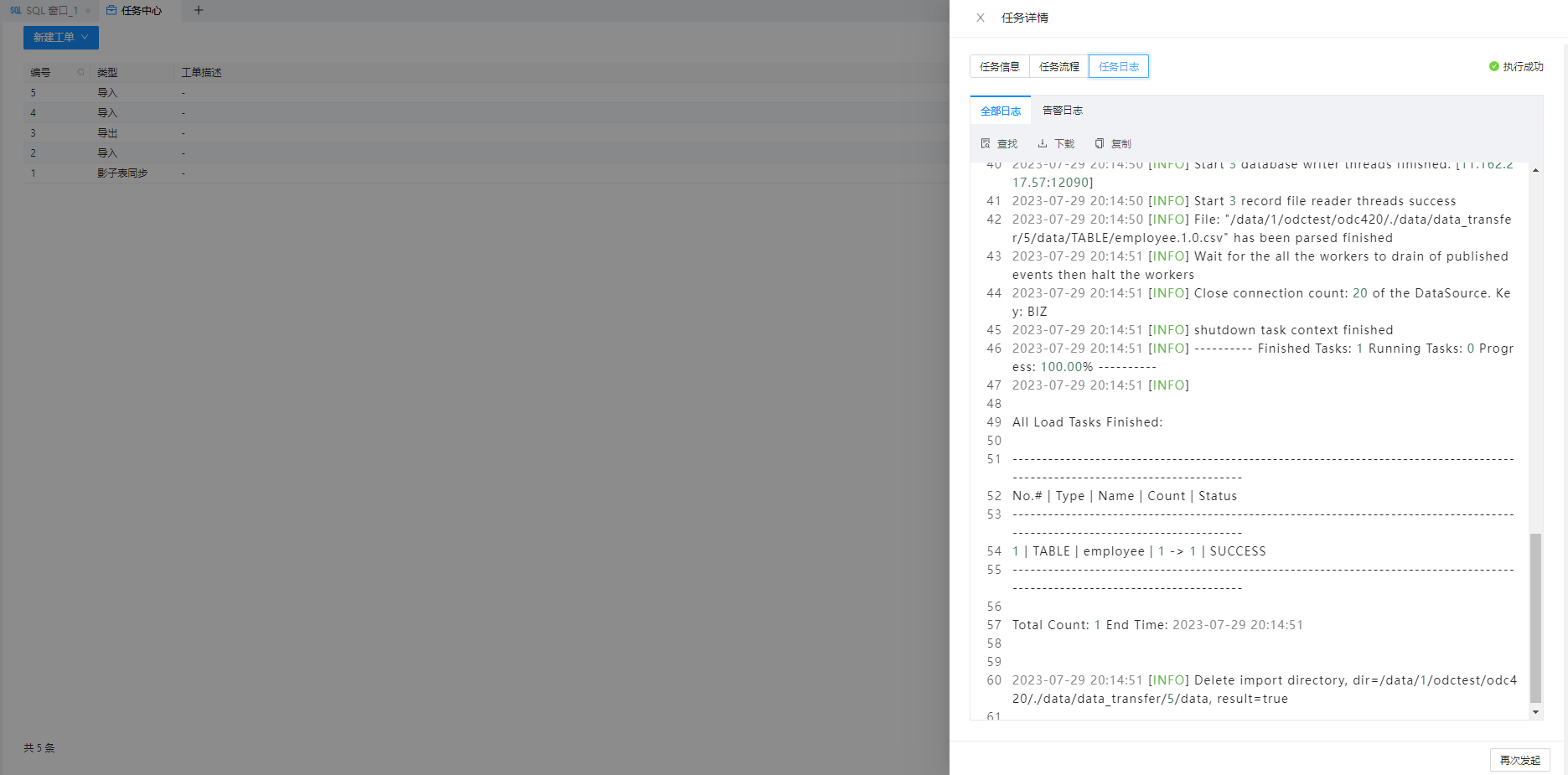Click the 影子表同步 type cell
The height and width of the screenshot is (775, 1568).
point(122,173)
